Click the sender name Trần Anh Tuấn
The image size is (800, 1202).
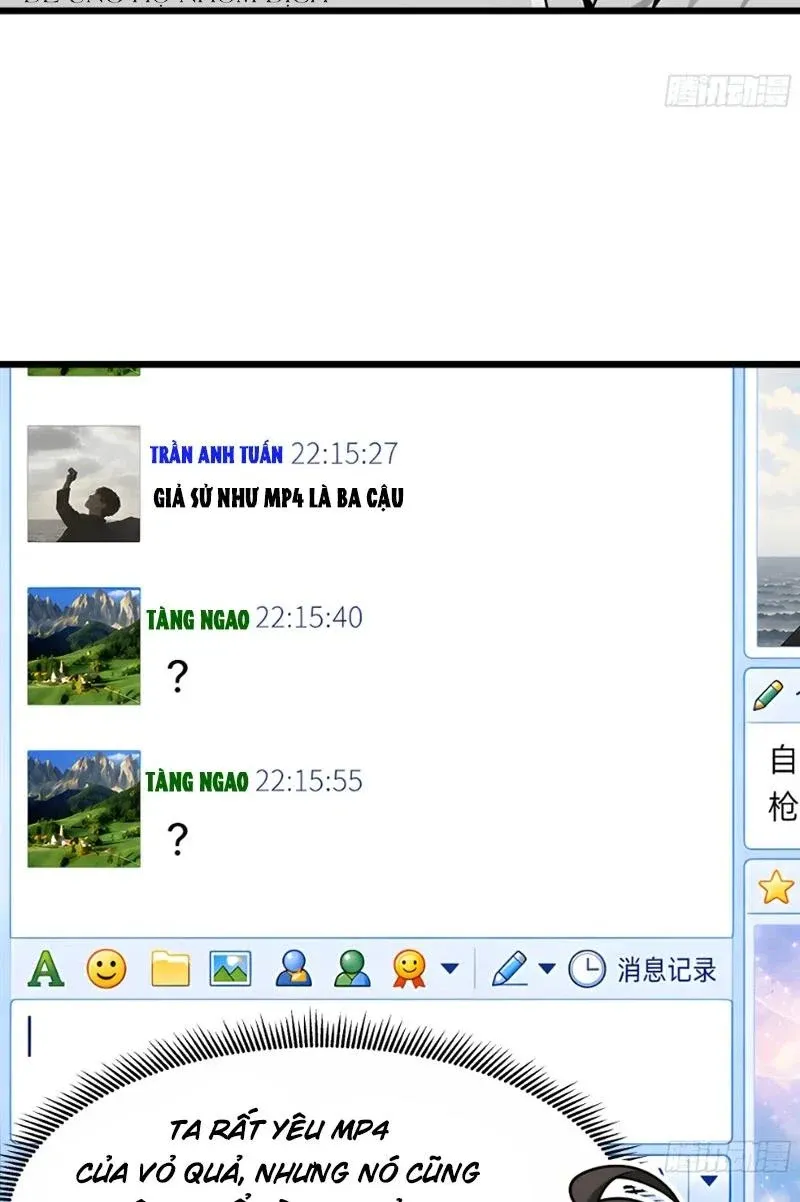click(x=216, y=454)
